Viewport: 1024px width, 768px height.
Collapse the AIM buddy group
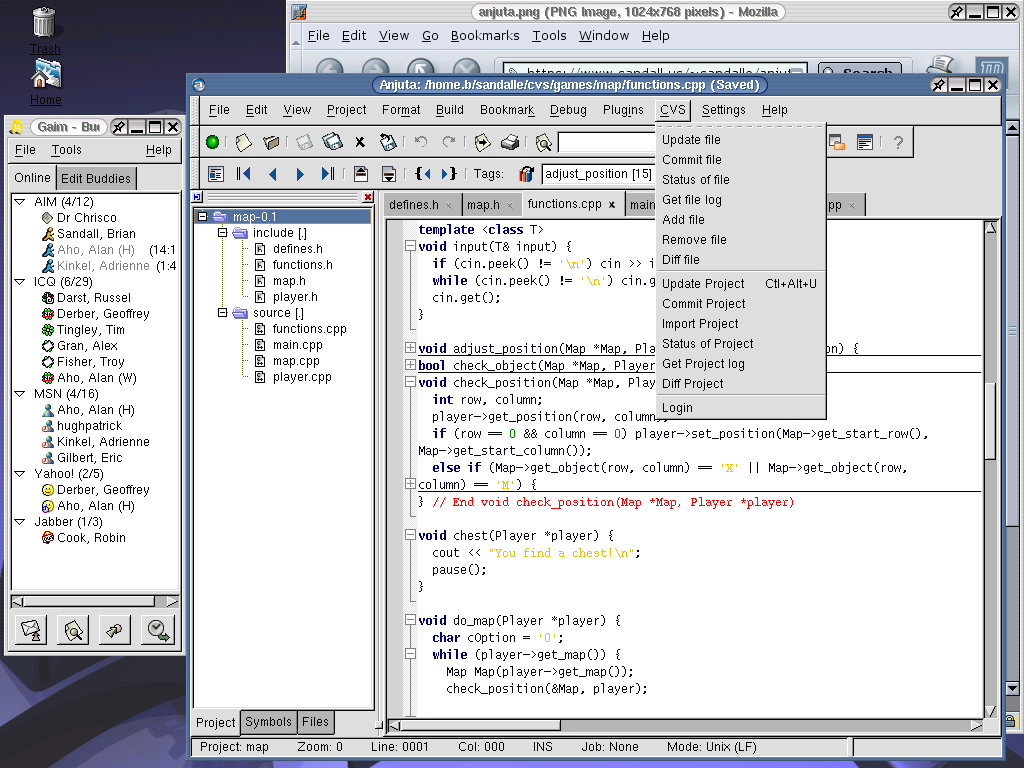[x=20, y=202]
